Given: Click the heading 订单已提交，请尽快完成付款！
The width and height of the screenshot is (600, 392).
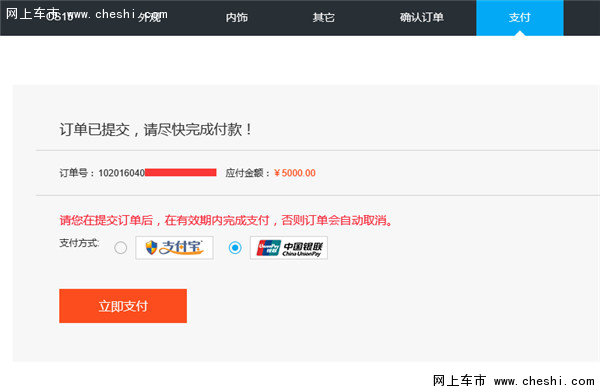Looking at the screenshot, I should coord(155,129).
